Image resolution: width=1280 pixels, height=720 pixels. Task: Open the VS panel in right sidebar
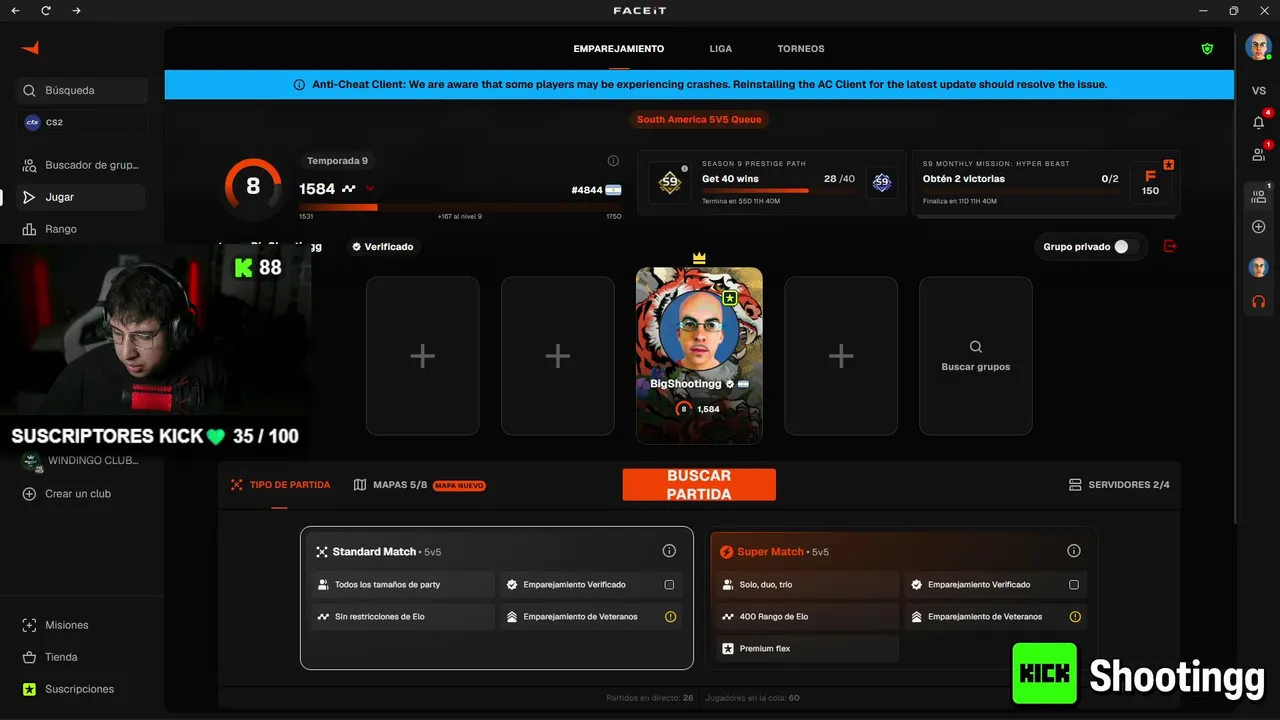1258,91
